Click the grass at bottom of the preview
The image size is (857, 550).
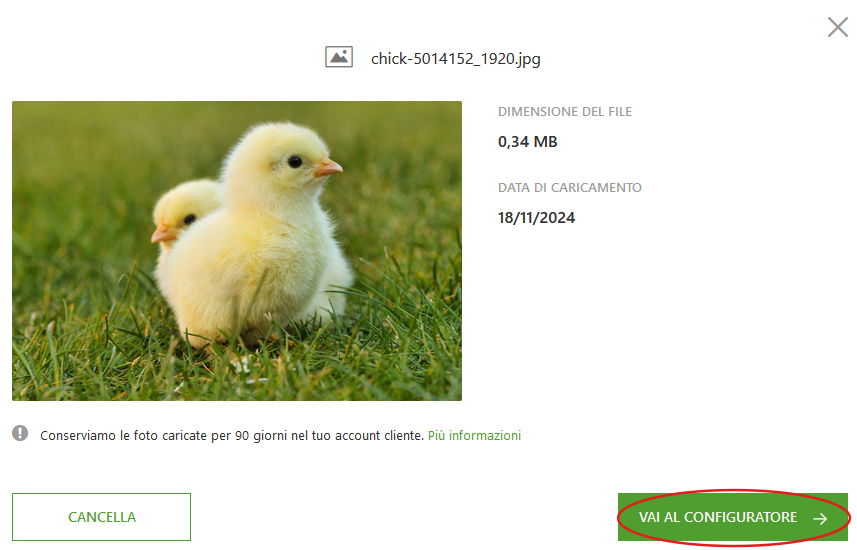pos(237,377)
